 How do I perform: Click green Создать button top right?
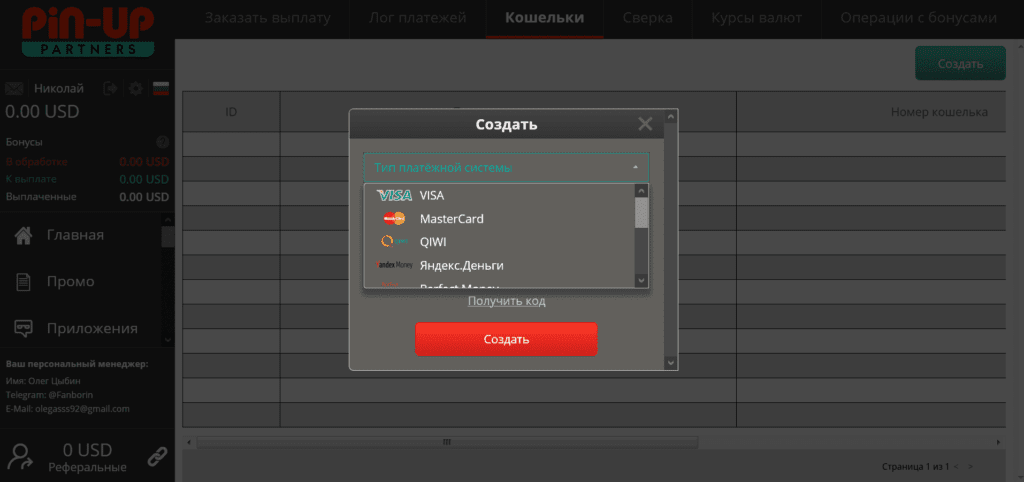click(960, 63)
